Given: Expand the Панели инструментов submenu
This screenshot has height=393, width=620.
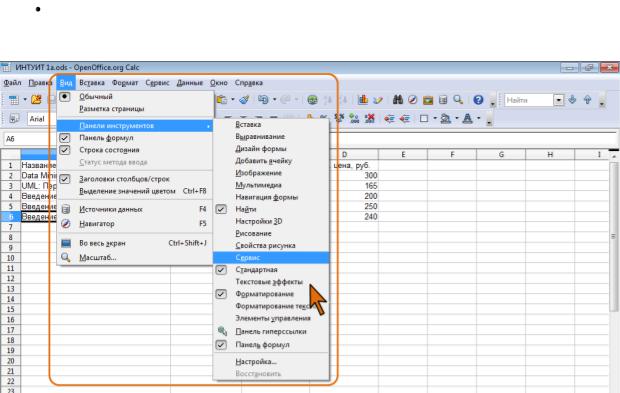Looking at the screenshot, I should pos(135,126).
